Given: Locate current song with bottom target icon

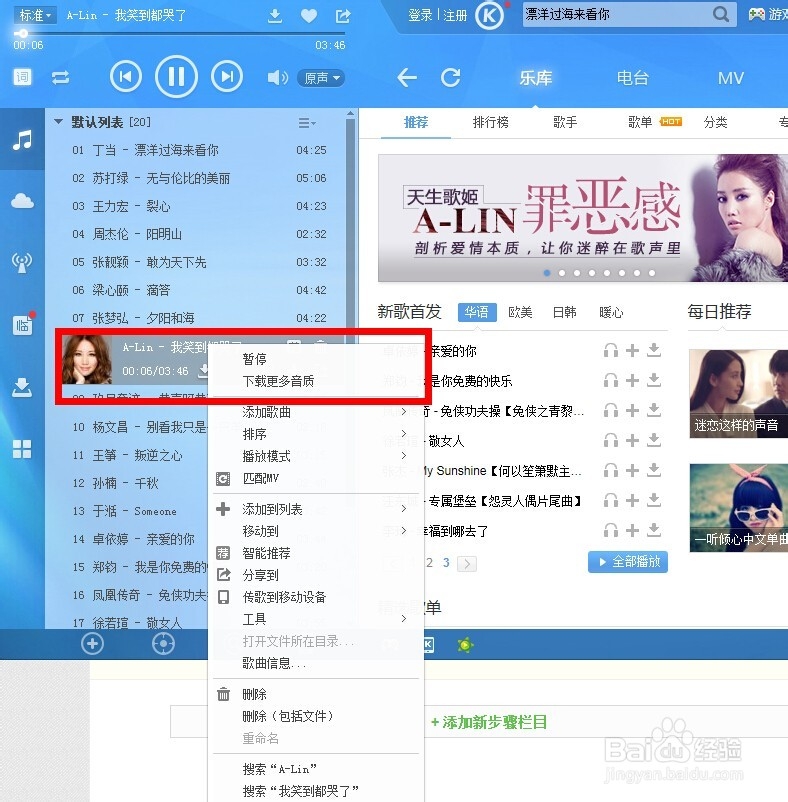Looking at the screenshot, I should 164,643.
